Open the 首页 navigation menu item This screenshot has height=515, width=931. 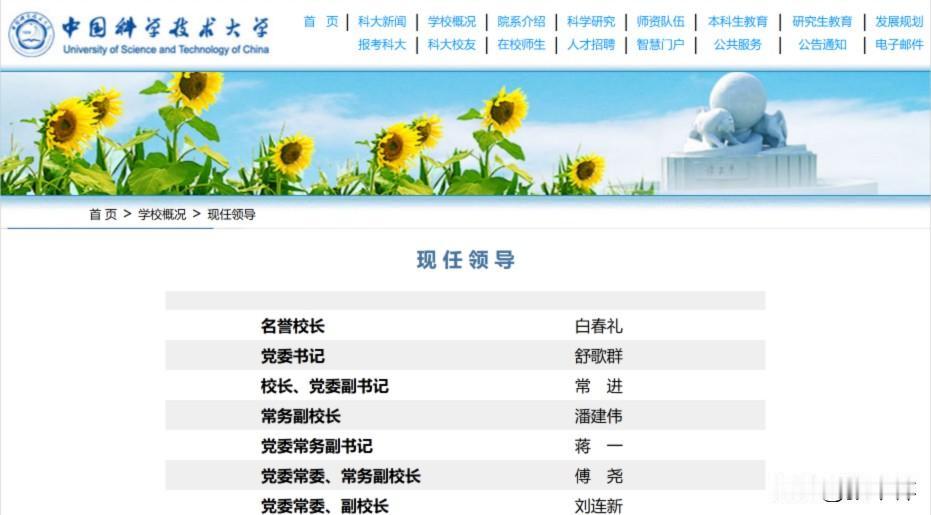321,22
